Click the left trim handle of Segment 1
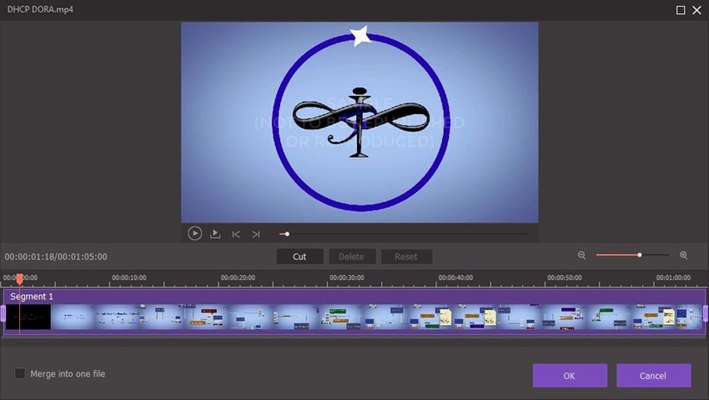The width and height of the screenshot is (709, 400). [4, 314]
